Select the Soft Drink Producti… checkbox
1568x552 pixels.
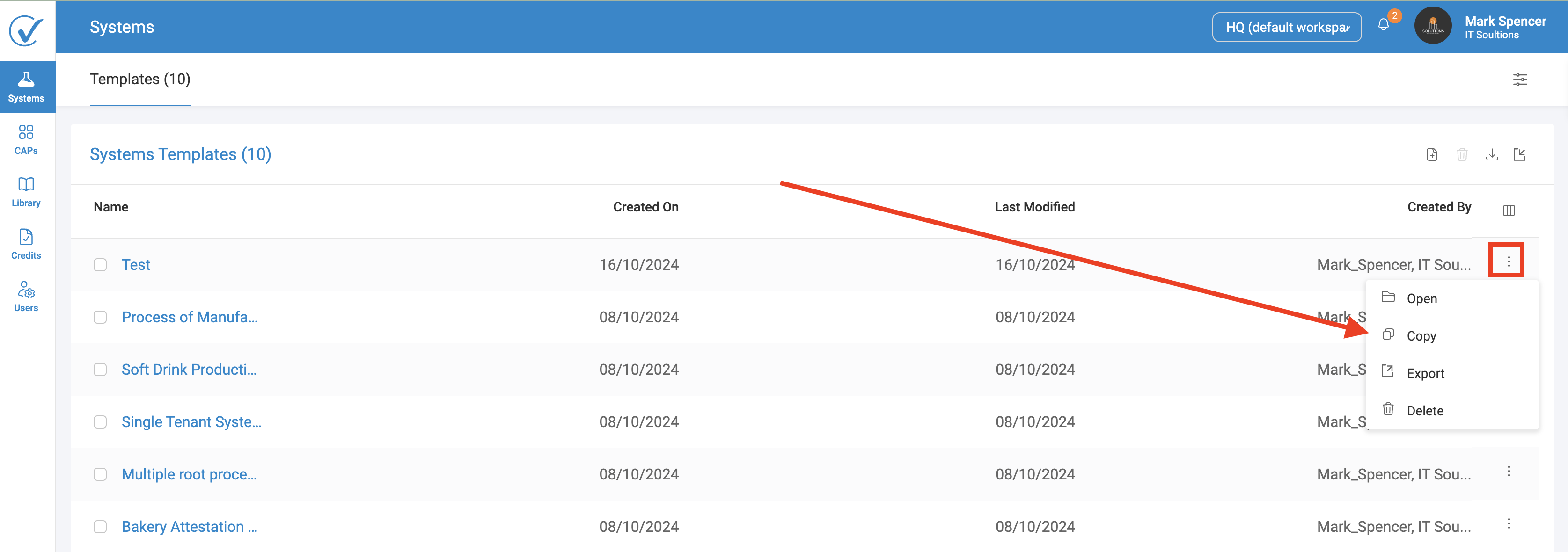[x=100, y=370]
